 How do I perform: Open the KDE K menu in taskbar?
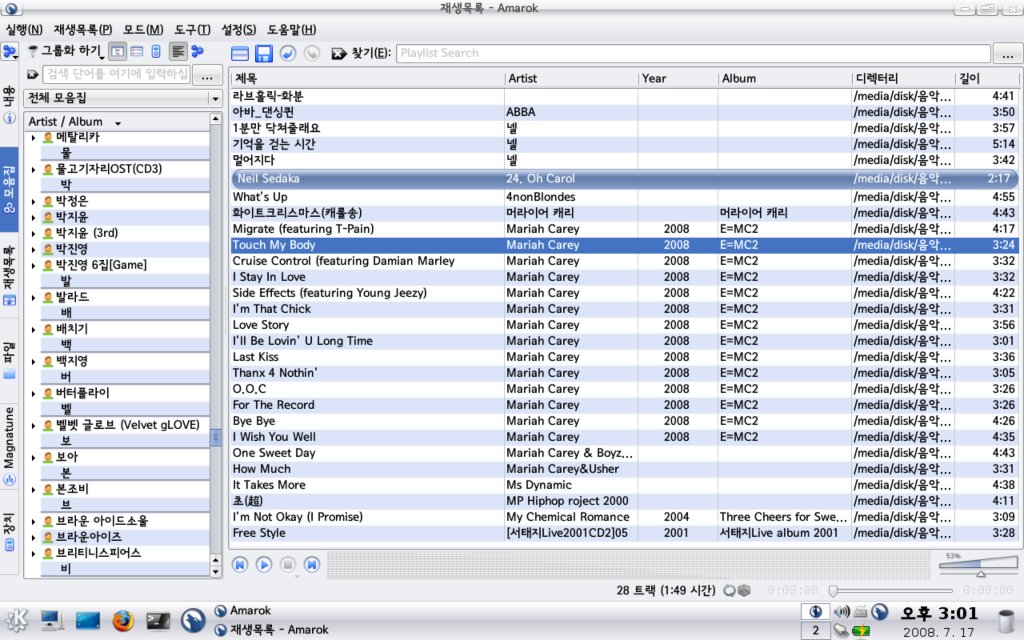(x=16, y=619)
